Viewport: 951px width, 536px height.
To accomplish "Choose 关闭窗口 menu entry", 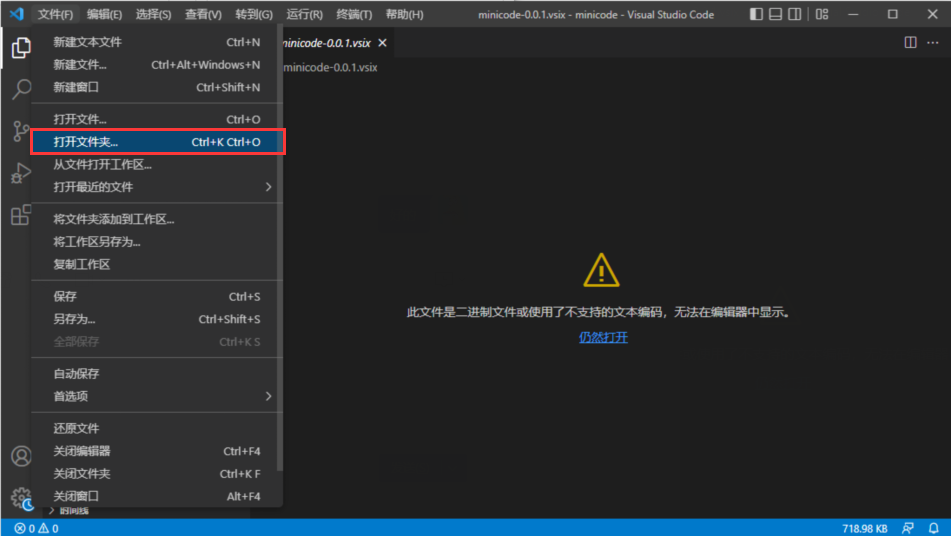I will click(x=156, y=496).
